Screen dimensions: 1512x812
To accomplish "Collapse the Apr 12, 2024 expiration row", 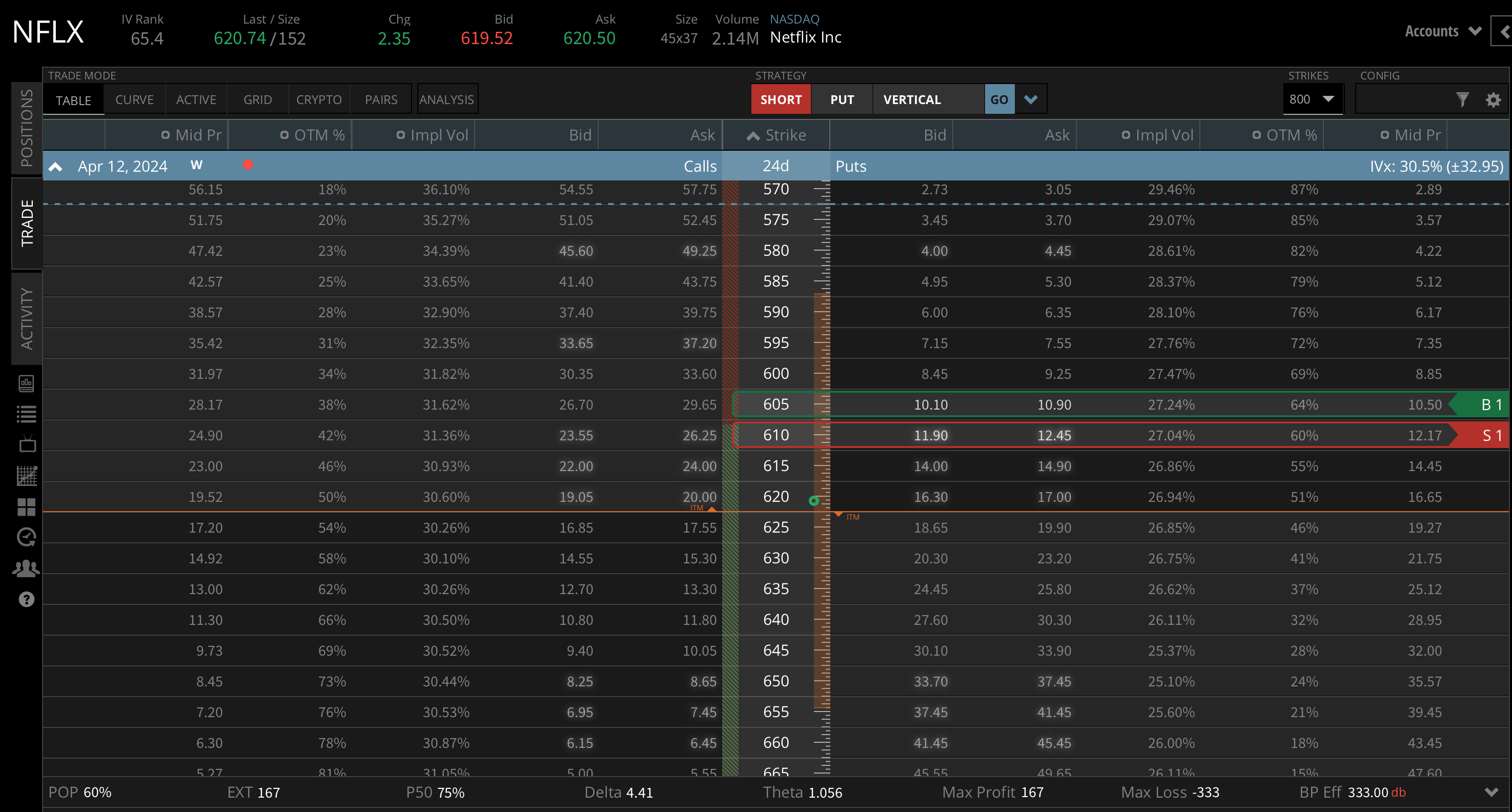I will tap(56, 166).
